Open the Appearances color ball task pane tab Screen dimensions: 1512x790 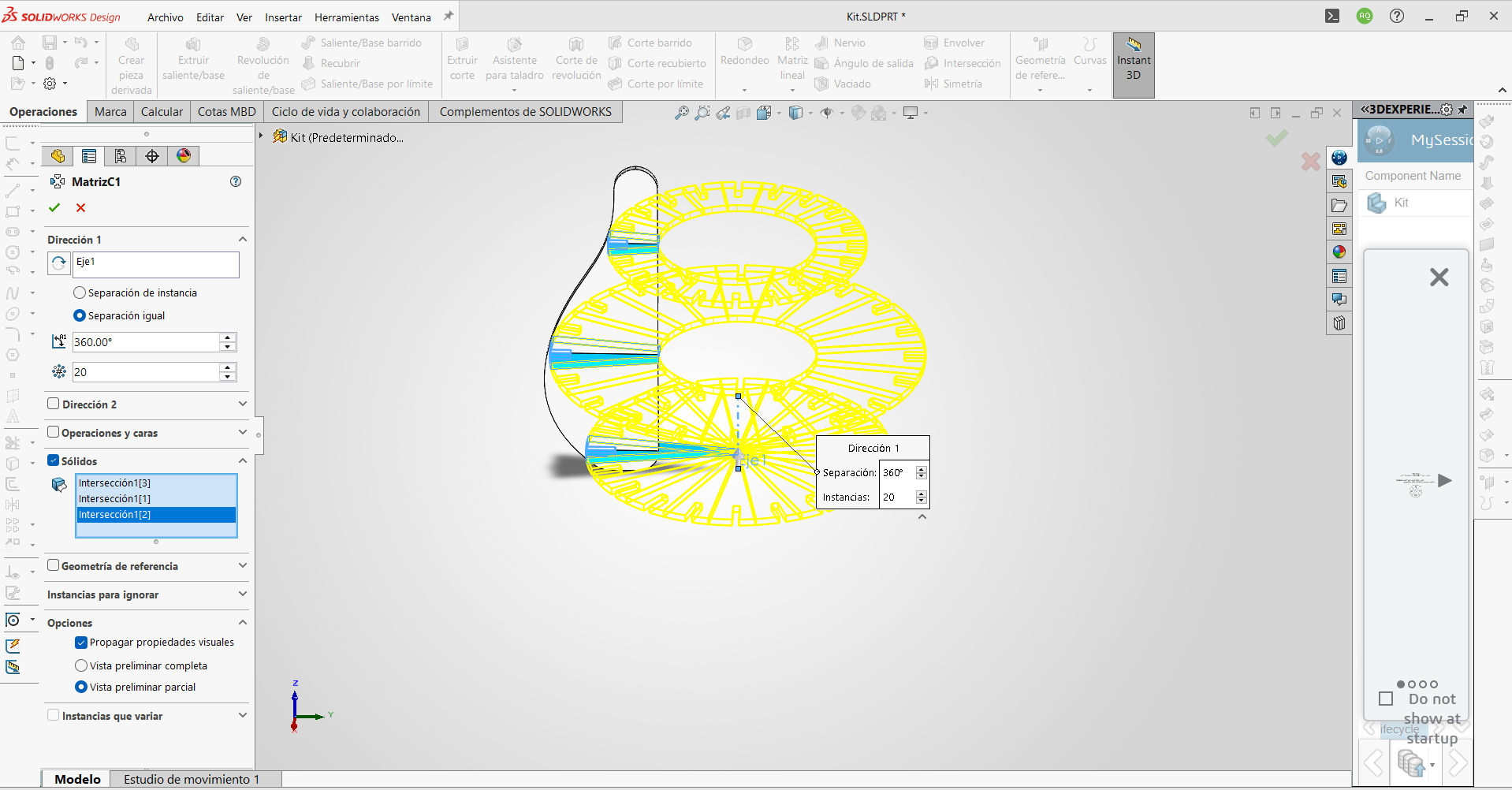point(1339,252)
